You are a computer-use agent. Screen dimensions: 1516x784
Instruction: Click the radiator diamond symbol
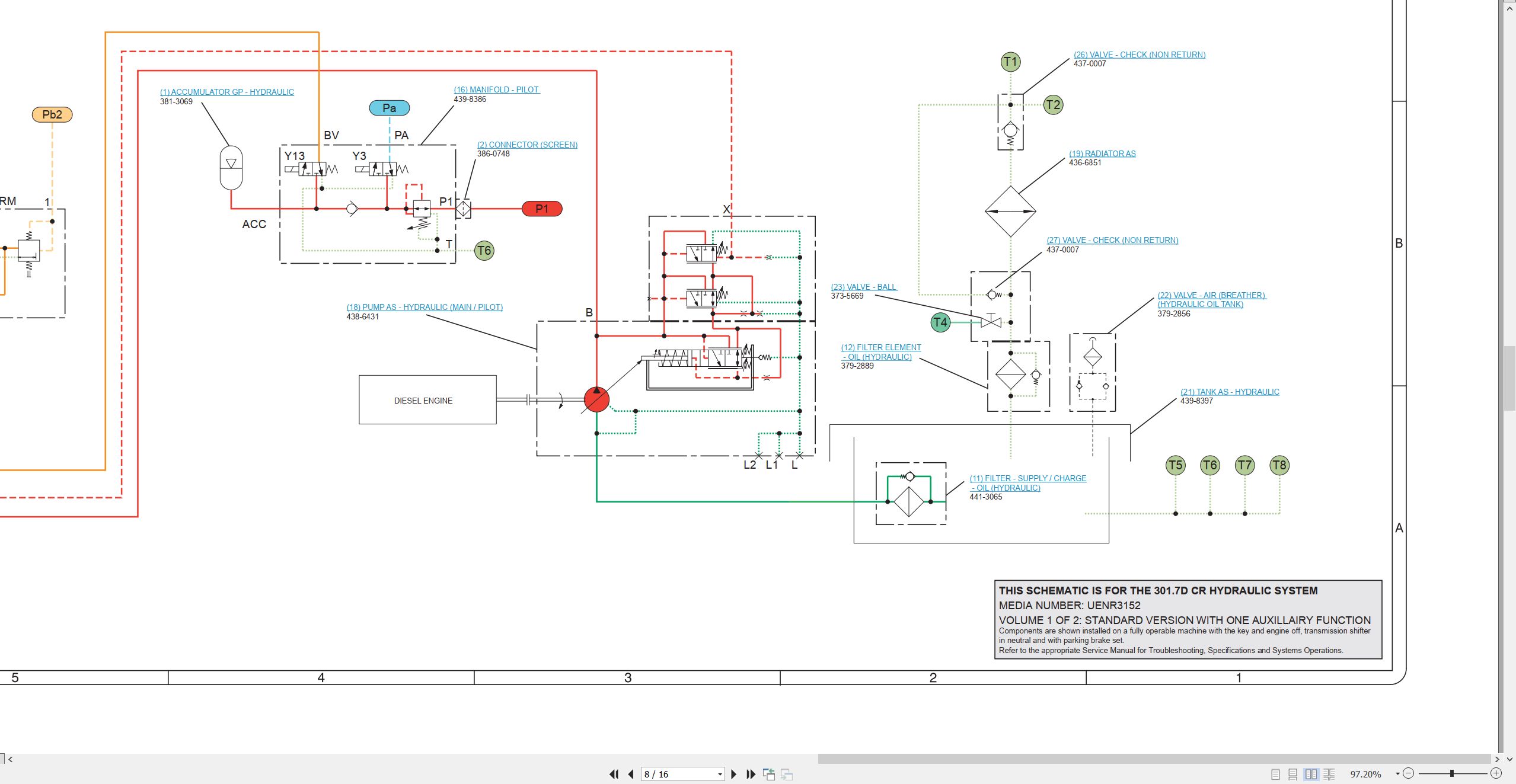1010,211
